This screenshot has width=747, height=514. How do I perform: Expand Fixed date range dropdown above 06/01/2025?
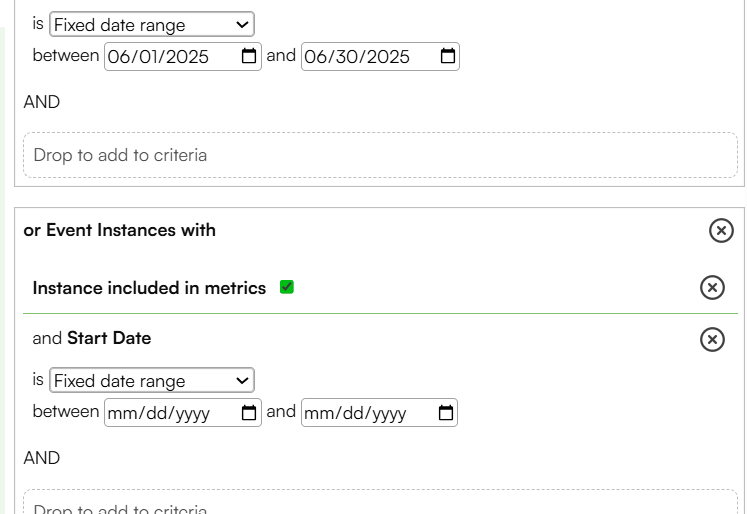point(152,24)
